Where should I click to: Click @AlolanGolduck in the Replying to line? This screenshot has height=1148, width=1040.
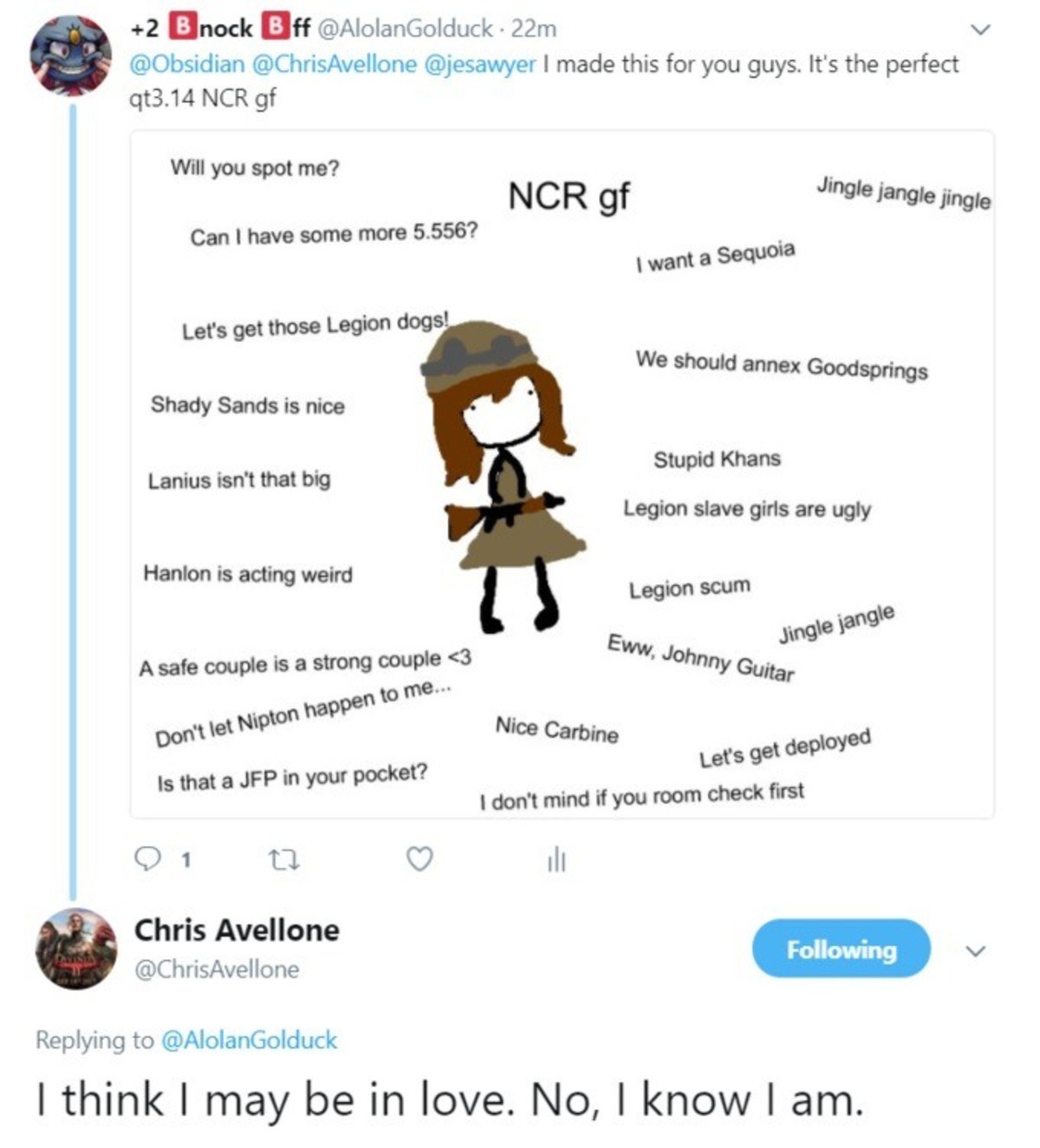[250, 1040]
